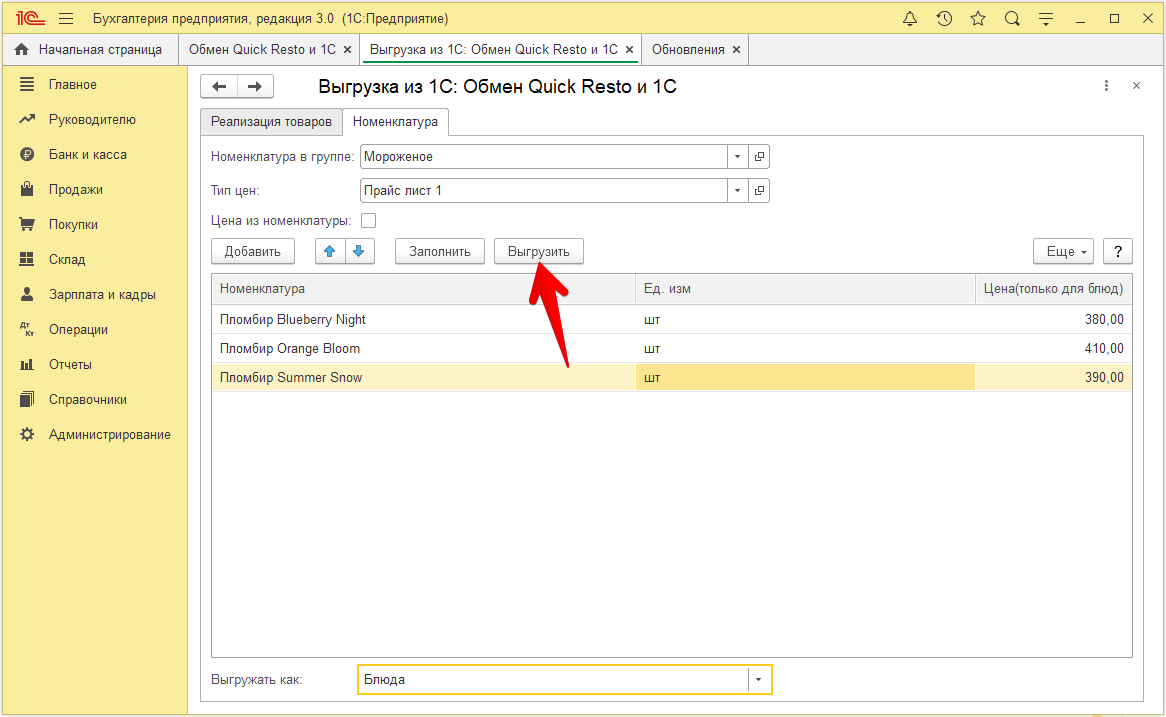Open the Еще dropdown menu
Viewport: 1166px width, 717px height.
tap(1063, 251)
